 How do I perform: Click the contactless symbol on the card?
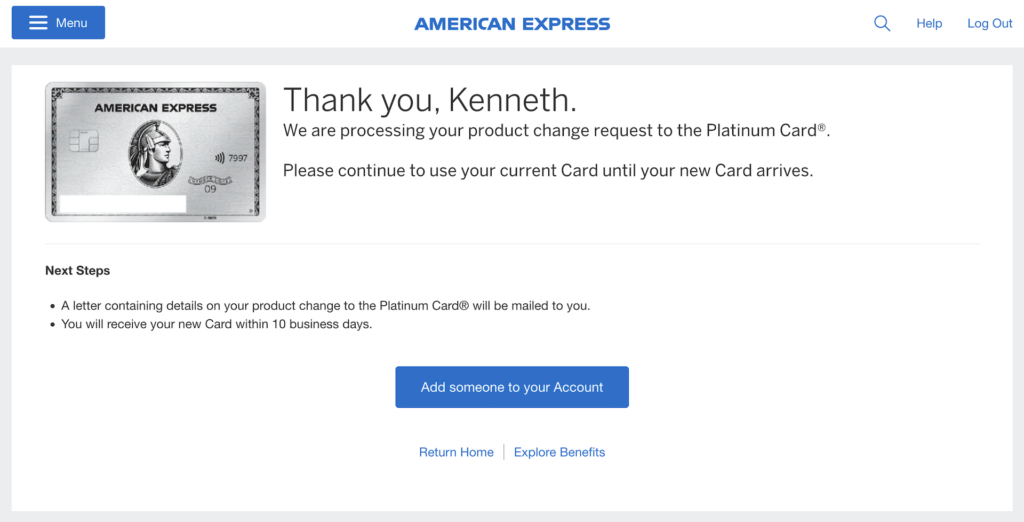click(x=219, y=158)
